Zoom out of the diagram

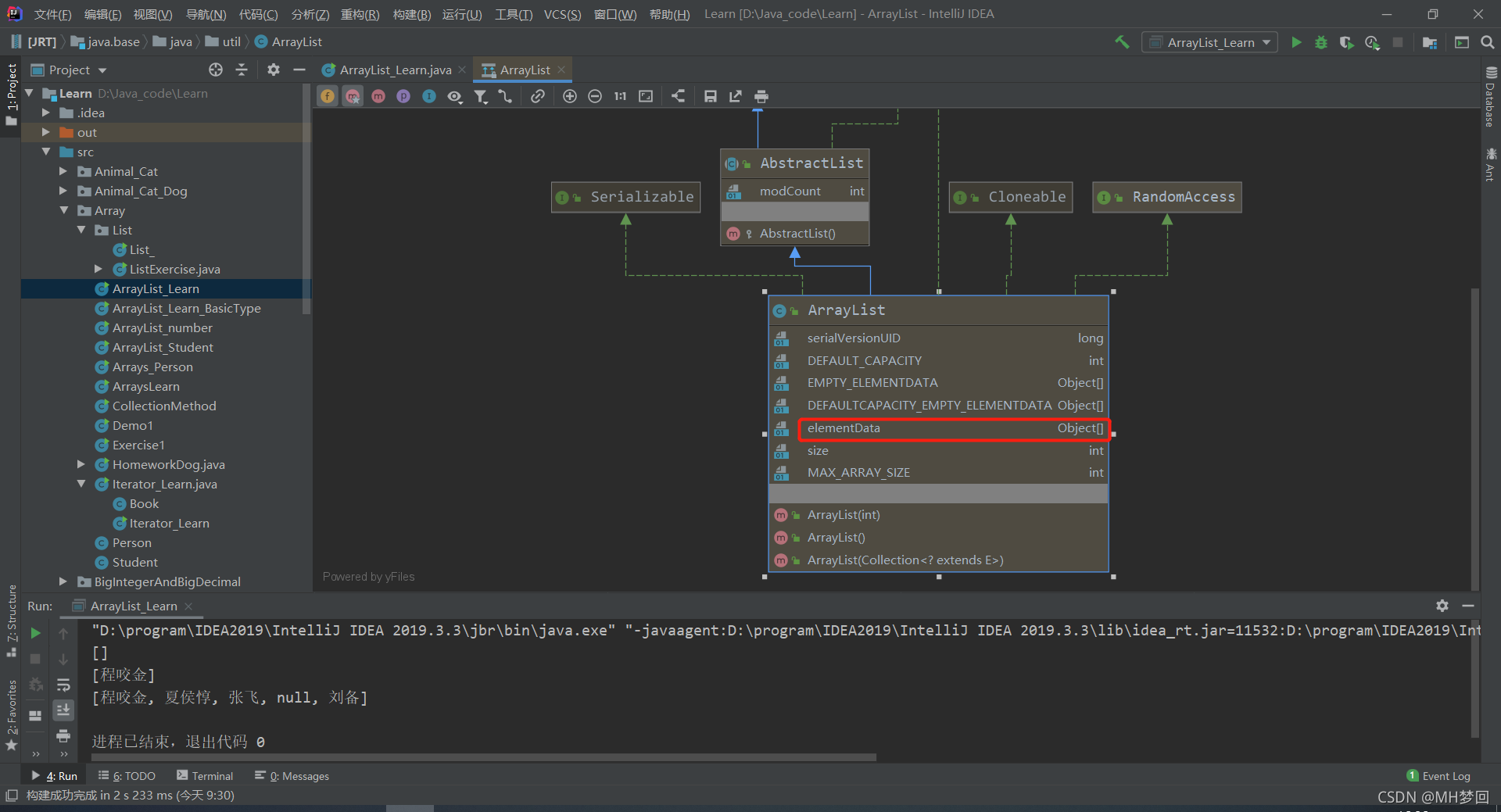pyautogui.click(x=595, y=96)
